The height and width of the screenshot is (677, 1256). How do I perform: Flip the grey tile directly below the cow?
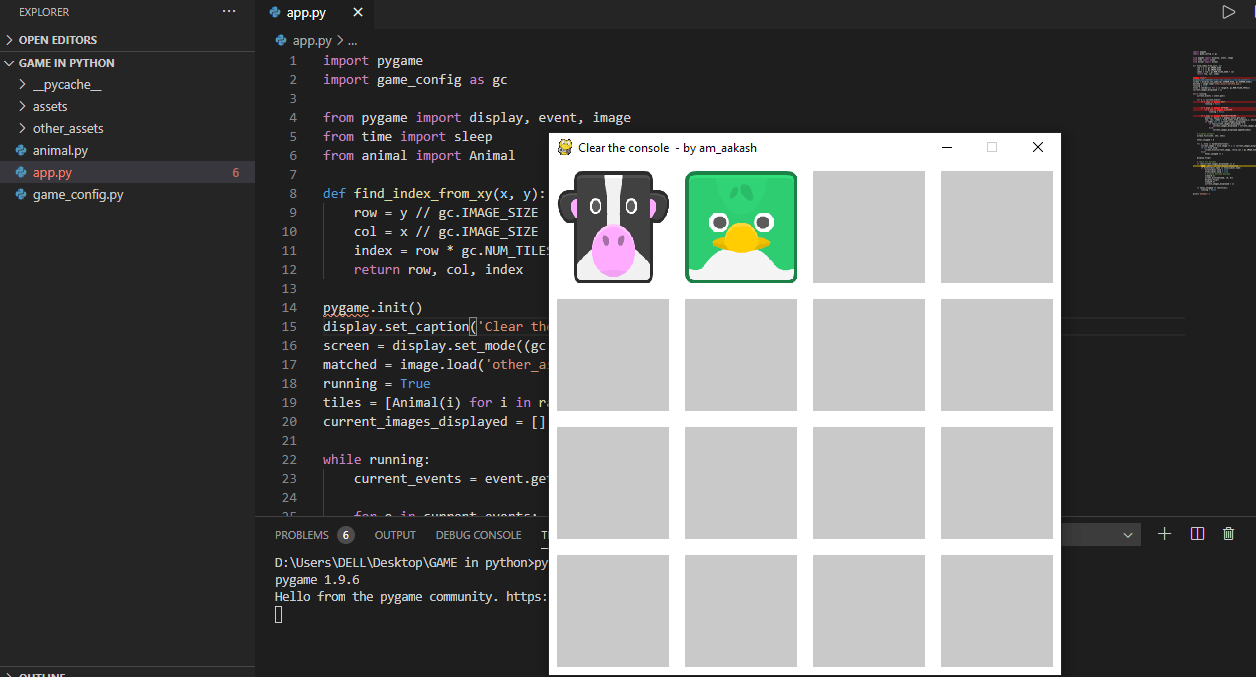point(613,355)
